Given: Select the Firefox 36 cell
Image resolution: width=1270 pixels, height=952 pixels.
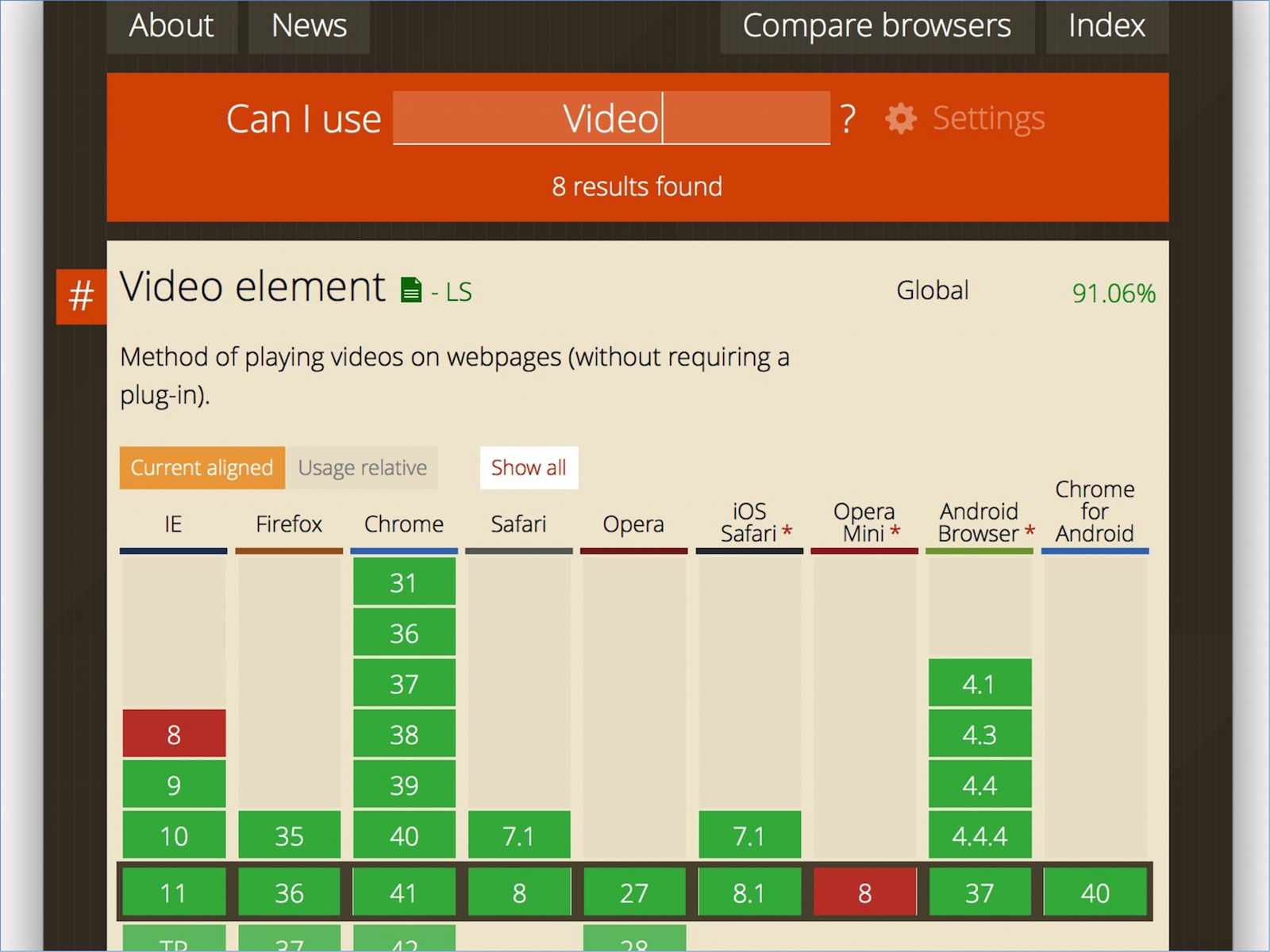Looking at the screenshot, I should (x=289, y=892).
